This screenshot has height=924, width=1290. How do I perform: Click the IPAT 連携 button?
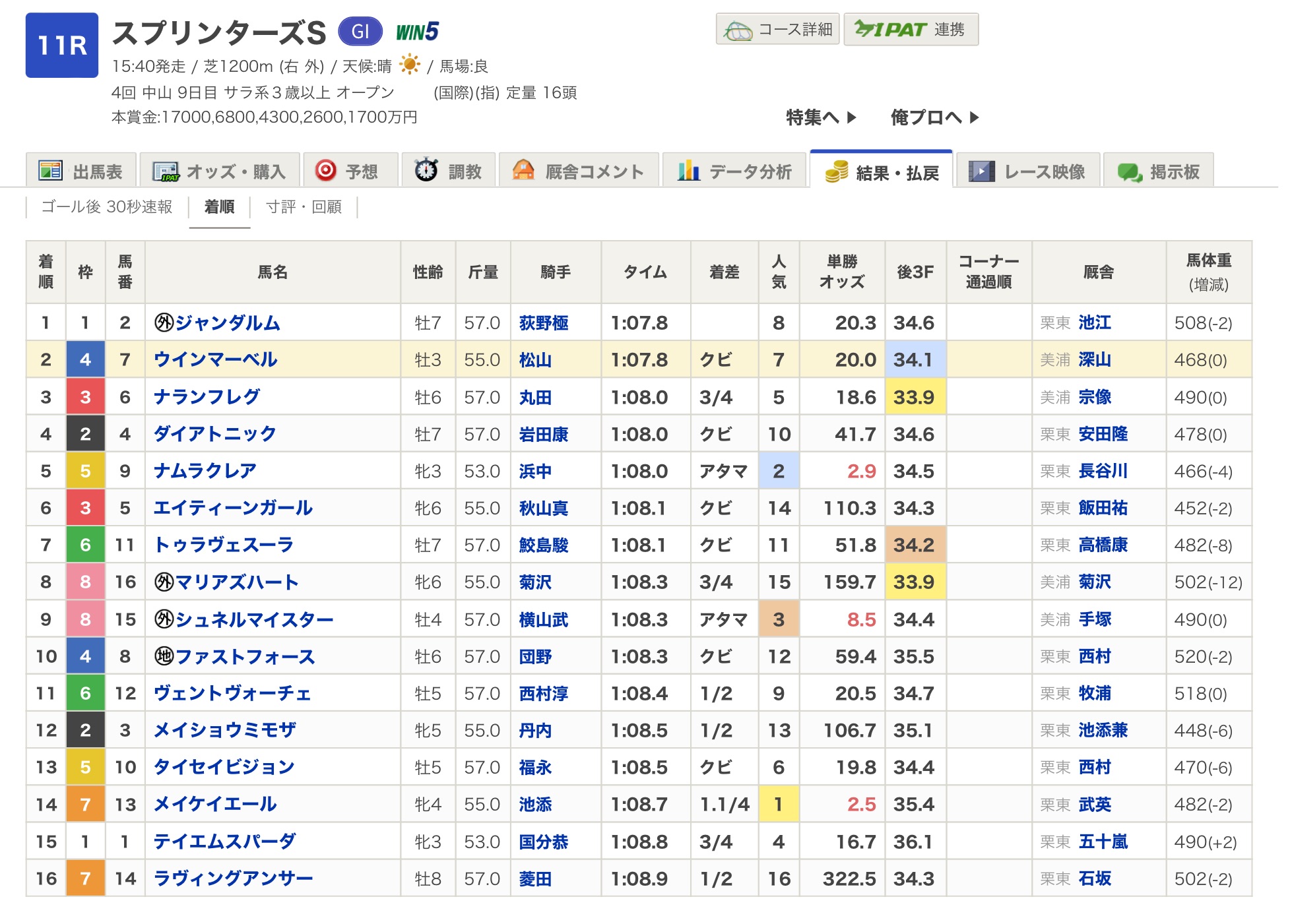911,29
